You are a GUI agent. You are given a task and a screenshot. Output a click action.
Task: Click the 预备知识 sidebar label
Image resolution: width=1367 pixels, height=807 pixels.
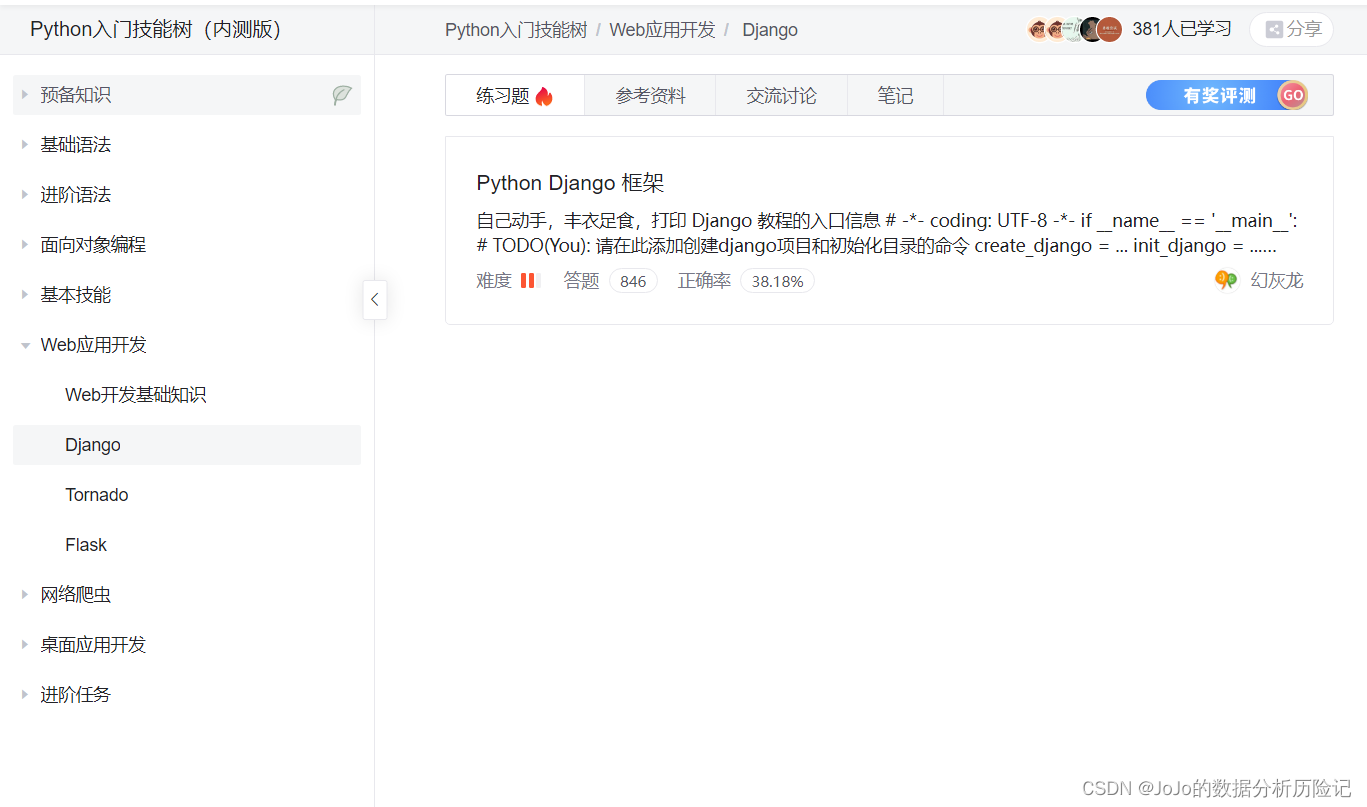[75, 95]
